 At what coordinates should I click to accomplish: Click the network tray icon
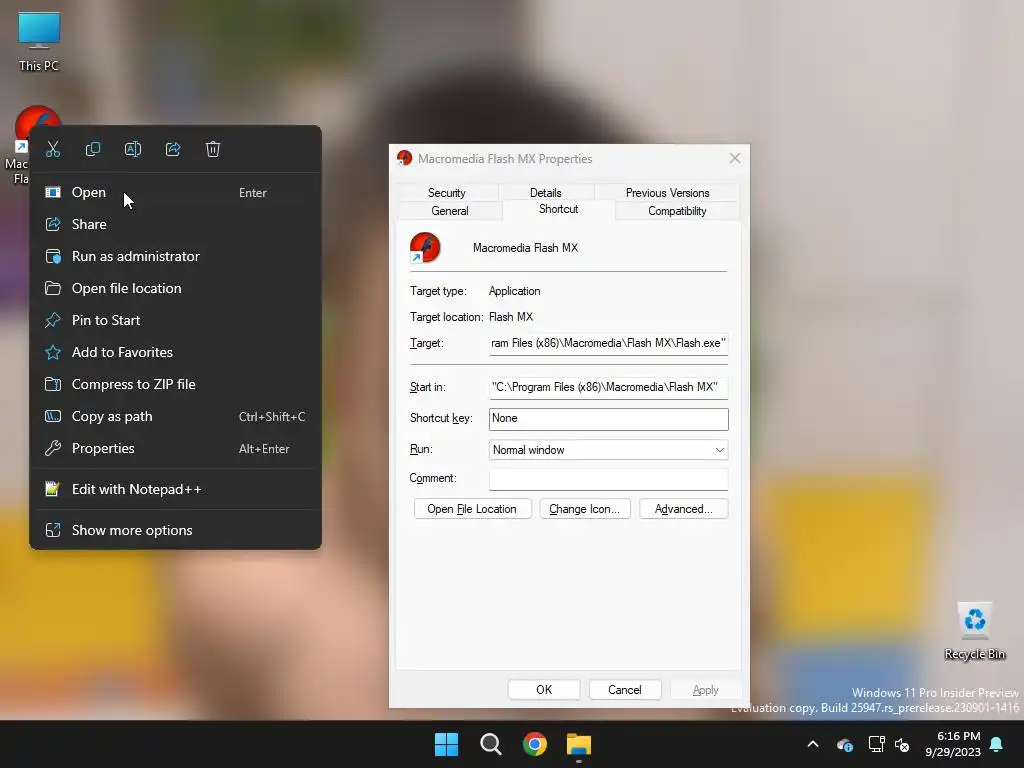click(x=876, y=744)
